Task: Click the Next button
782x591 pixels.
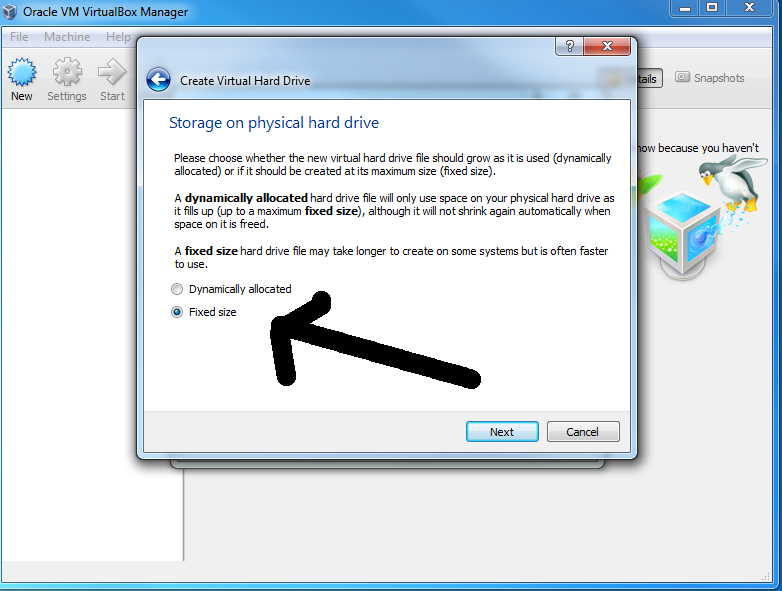Action: (502, 431)
